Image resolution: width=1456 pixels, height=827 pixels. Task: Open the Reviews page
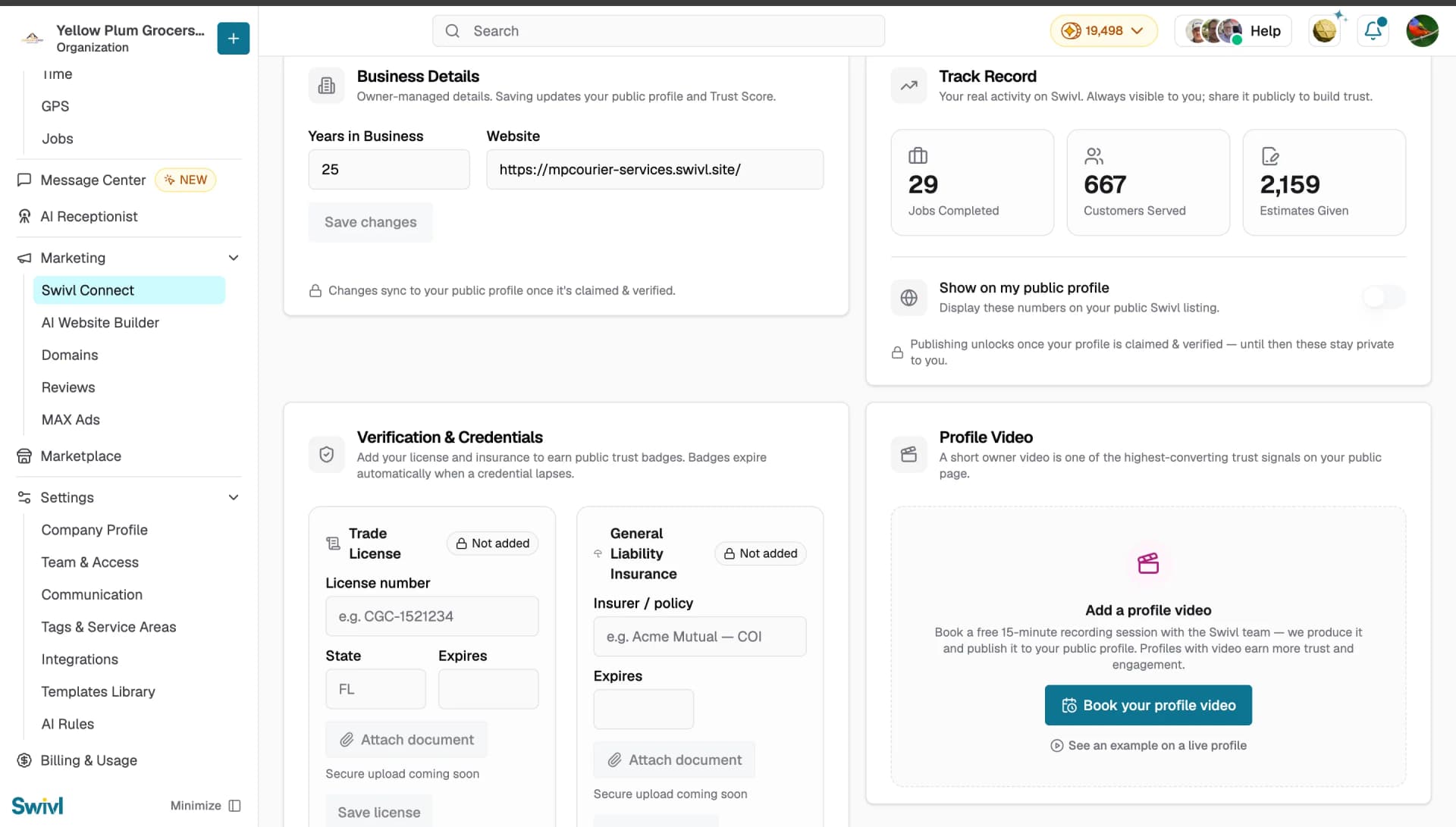click(x=68, y=387)
